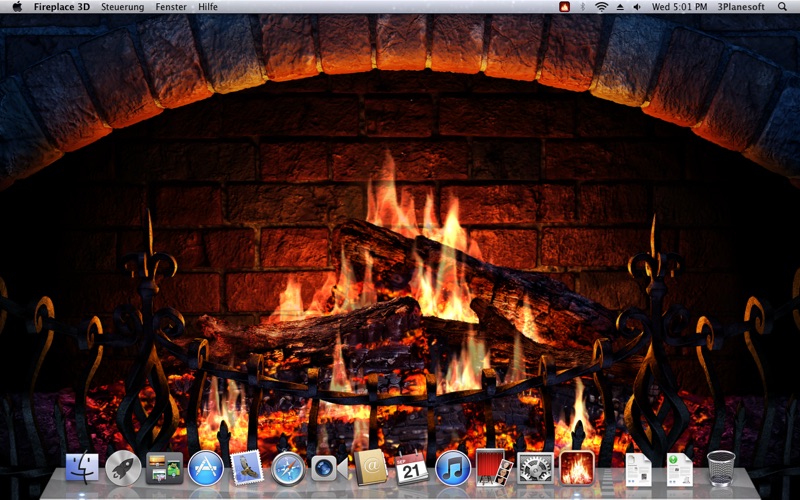Click the eject icon in menu bar

click(x=620, y=7)
